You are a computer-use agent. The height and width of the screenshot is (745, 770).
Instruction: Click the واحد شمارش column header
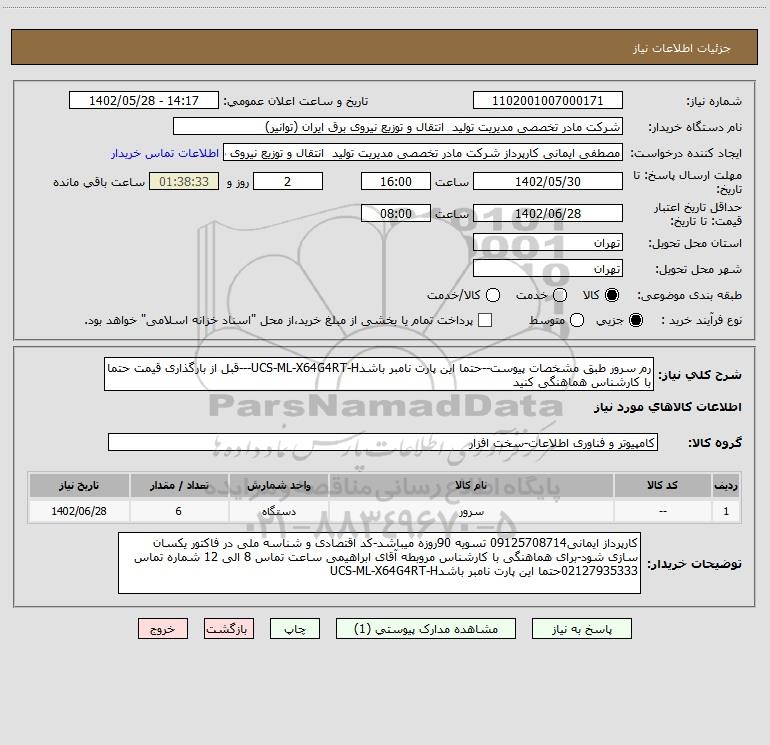click(x=278, y=486)
